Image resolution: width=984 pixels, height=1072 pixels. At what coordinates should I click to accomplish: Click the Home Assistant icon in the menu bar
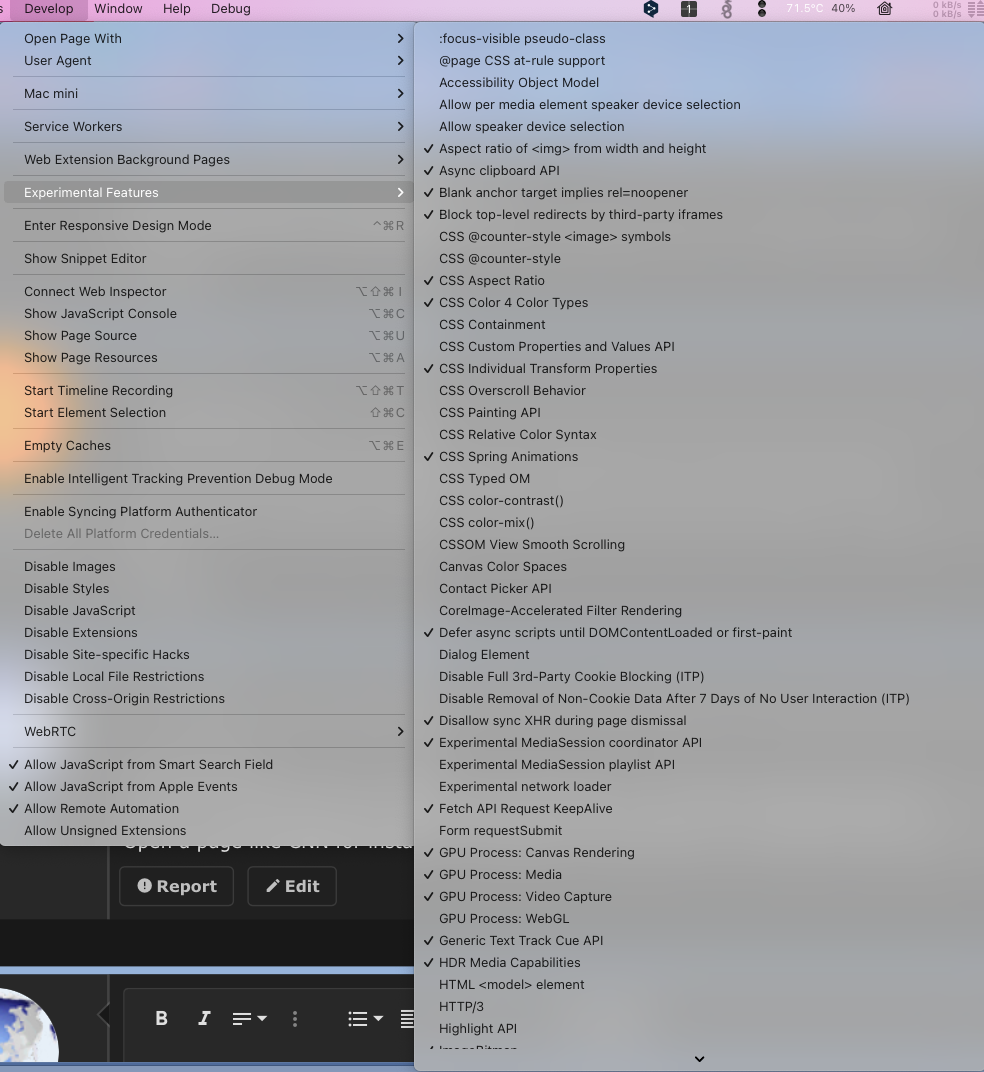point(884,9)
